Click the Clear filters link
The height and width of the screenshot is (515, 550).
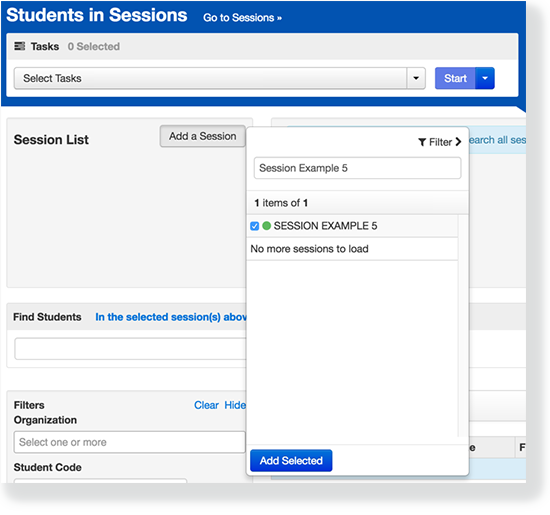point(206,405)
